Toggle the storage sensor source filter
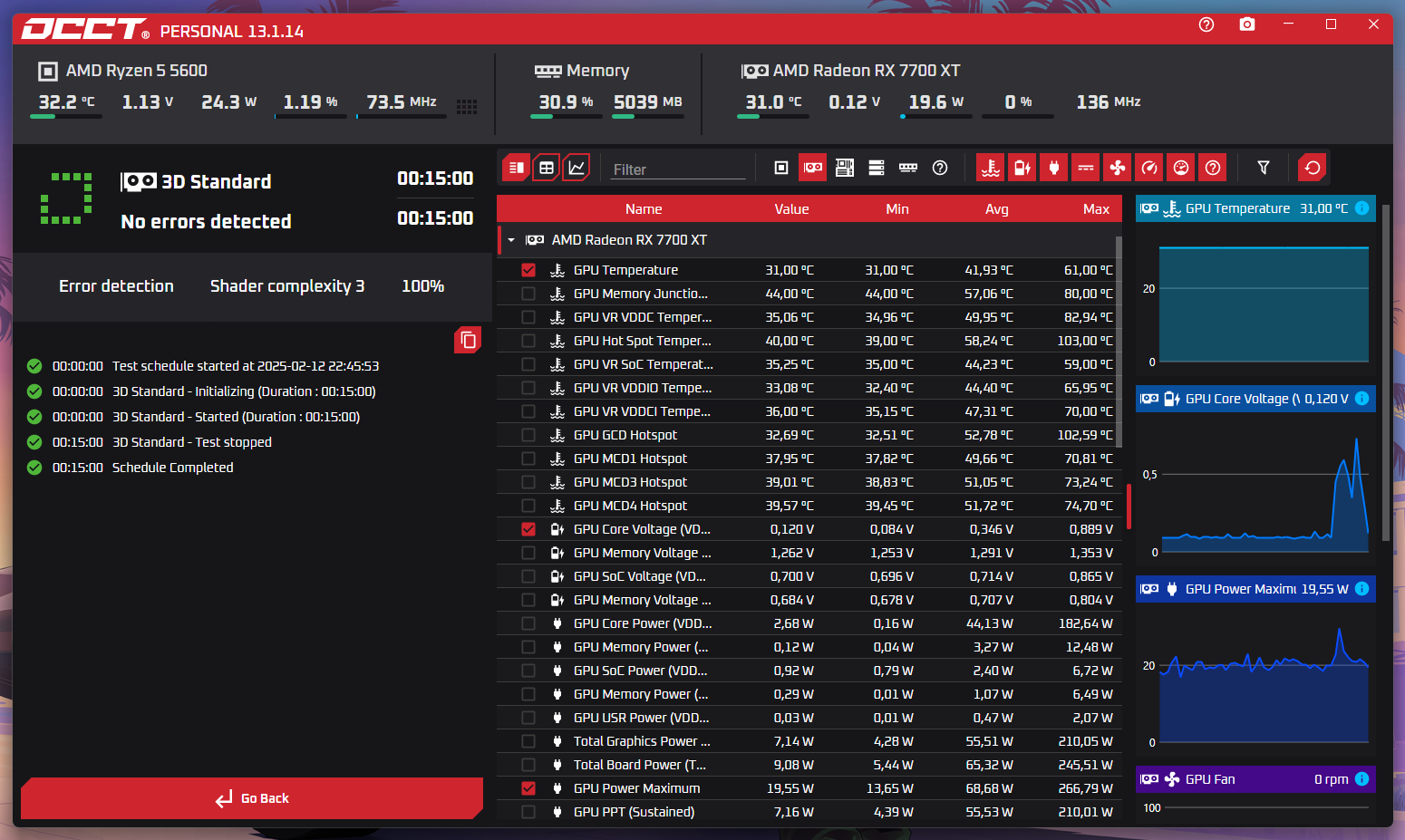Screen dimensions: 1405x840 tap(877, 168)
